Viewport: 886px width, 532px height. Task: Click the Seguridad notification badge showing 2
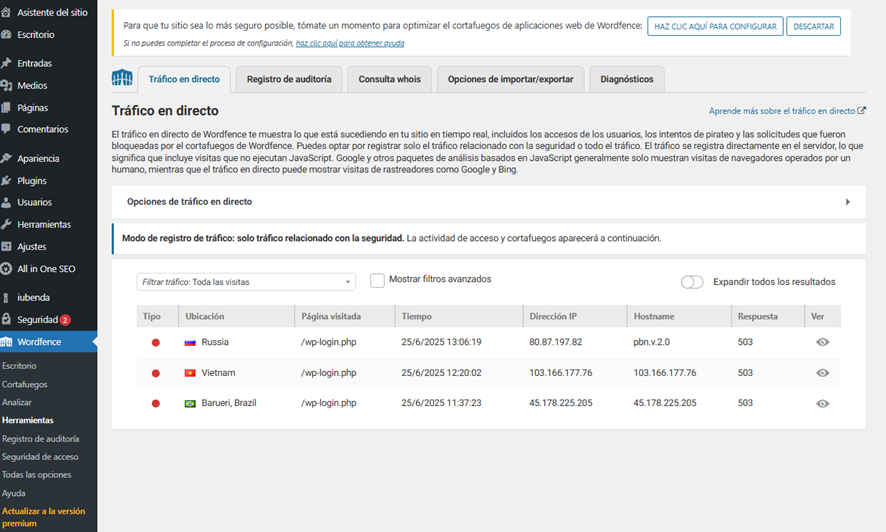pyautogui.click(x=65, y=320)
